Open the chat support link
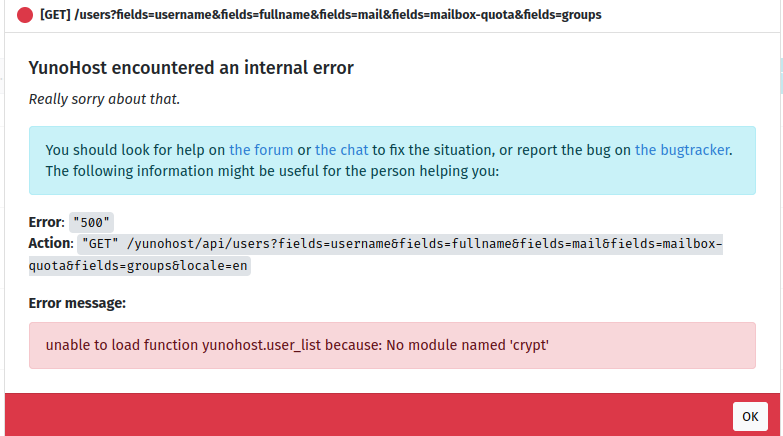The image size is (783, 436). [341, 150]
